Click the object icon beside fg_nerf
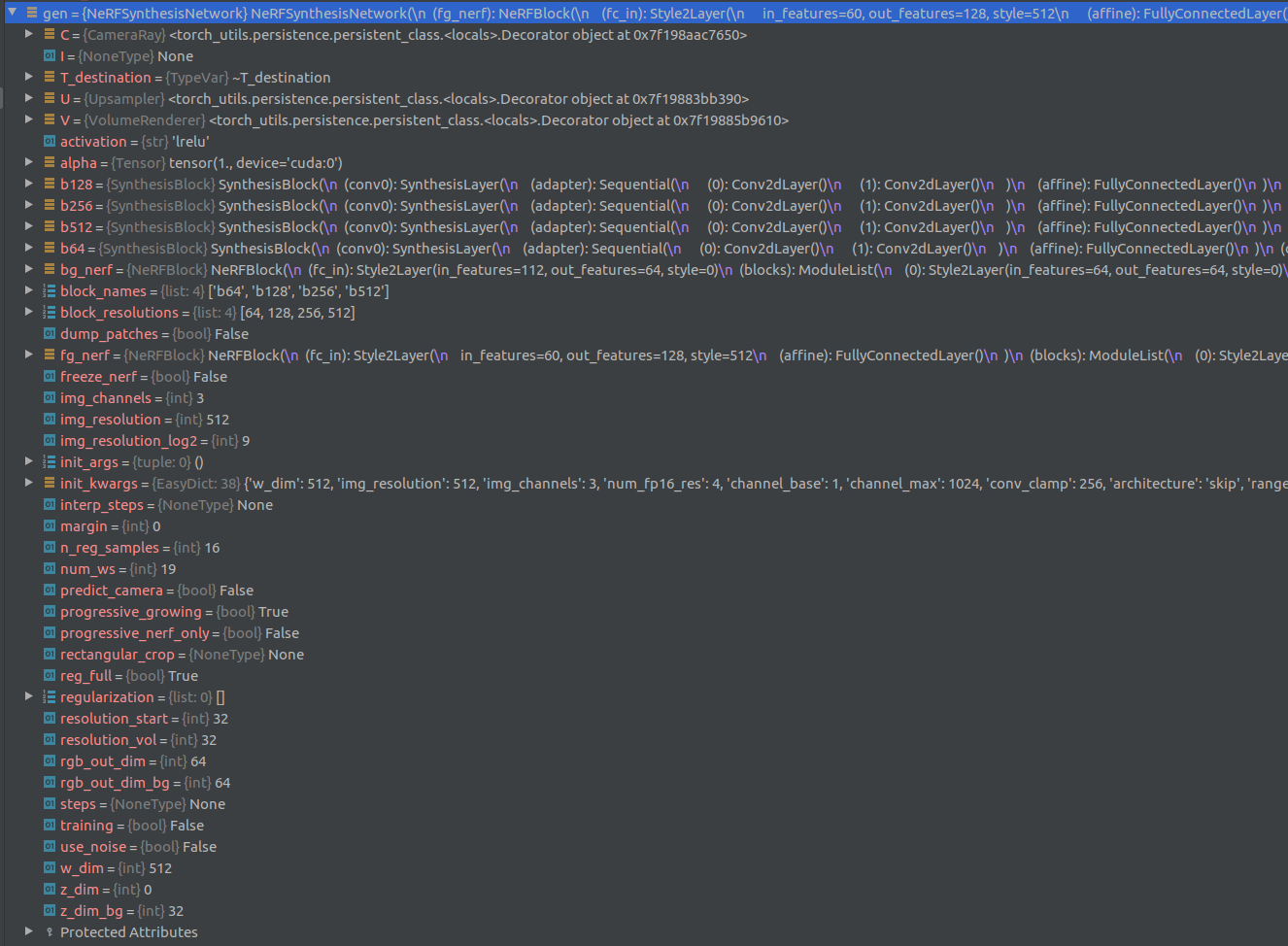 [x=50, y=355]
